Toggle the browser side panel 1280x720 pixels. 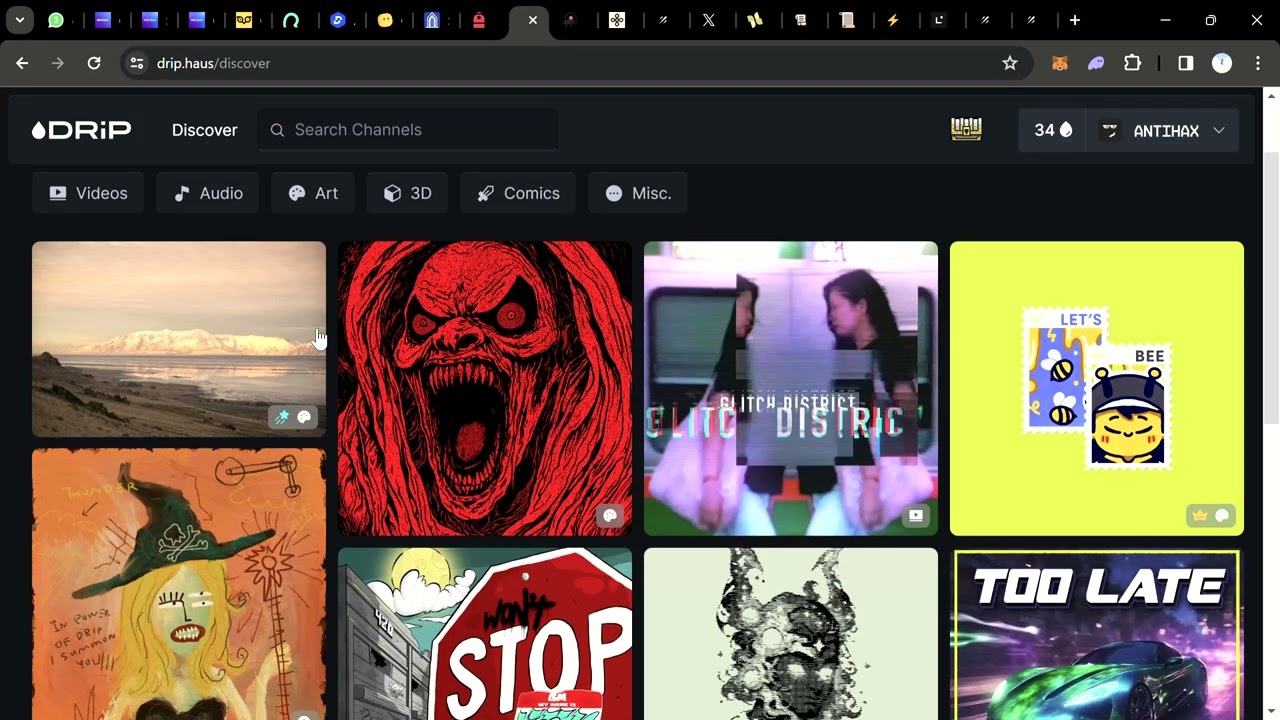coord(1186,63)
